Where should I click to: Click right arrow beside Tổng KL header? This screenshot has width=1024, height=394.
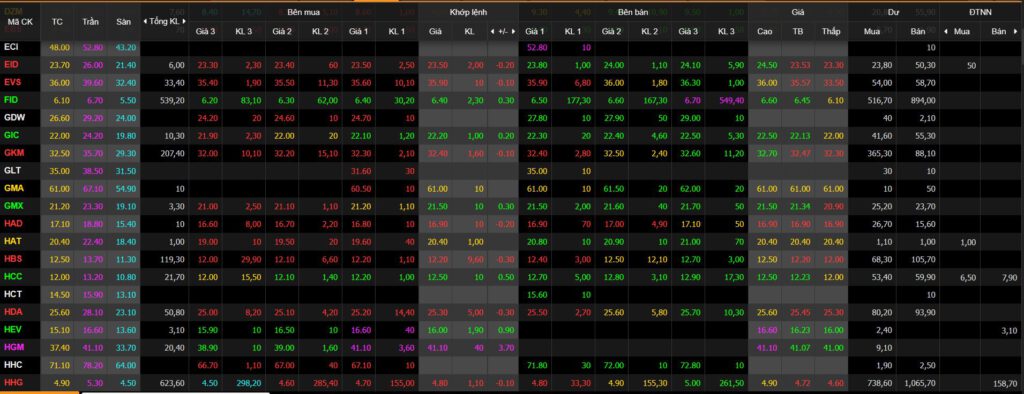click(184, 22)
